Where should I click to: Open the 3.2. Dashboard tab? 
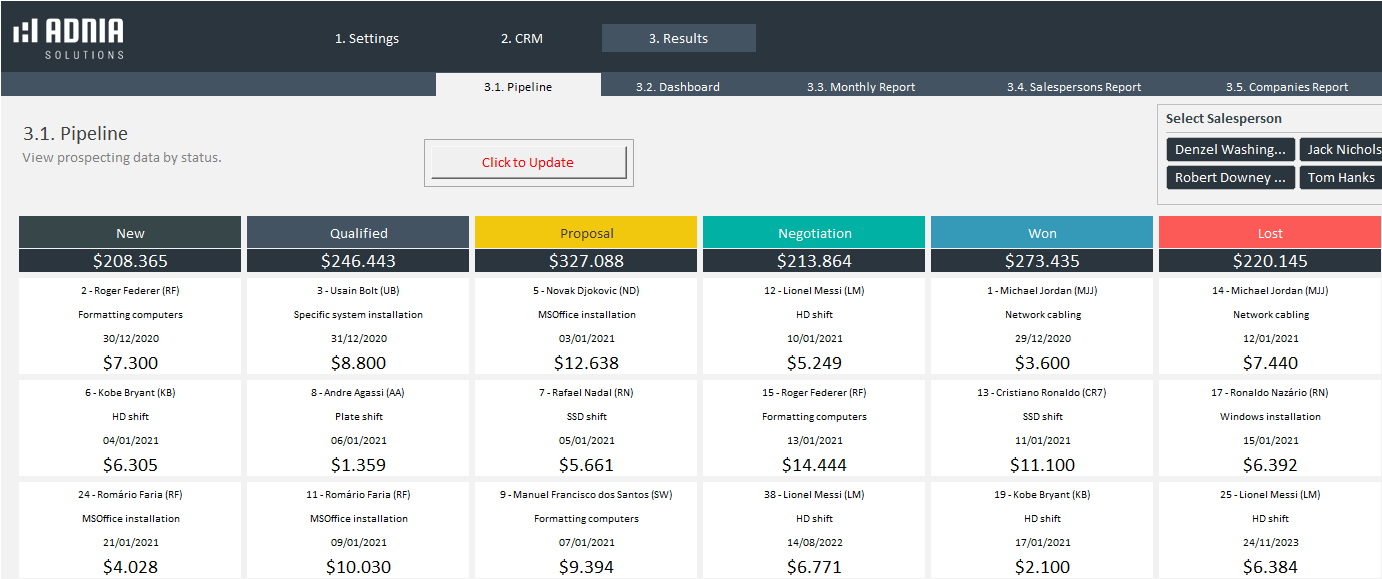click(x=677, y=87)
